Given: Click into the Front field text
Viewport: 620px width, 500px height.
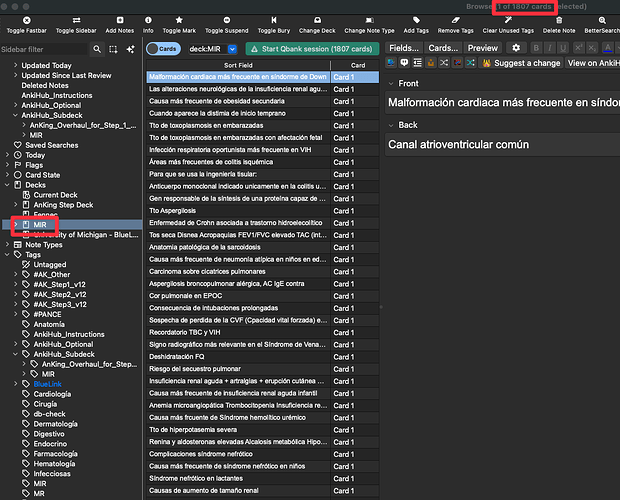Looking at the screenshot, I should pos(503,103).
